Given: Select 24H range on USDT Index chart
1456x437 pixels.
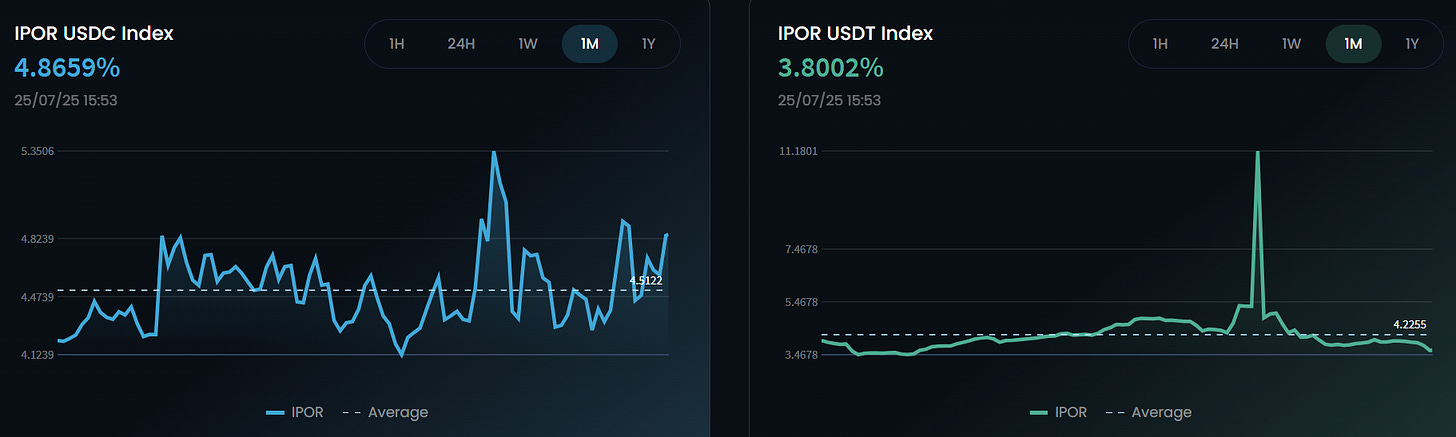Looking at the screenshot, I should coord(1224,43).
